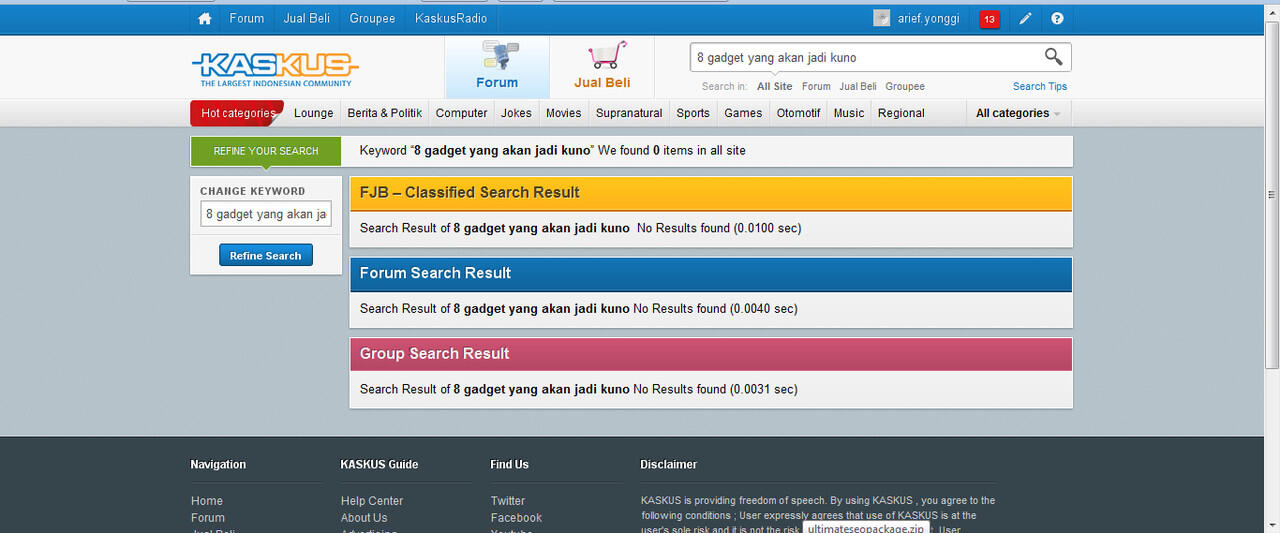The height and width of the screenshot is (533, 1280).
Task: Open the footer Home link
Action: pyautogui.click(x=207, y=501)
